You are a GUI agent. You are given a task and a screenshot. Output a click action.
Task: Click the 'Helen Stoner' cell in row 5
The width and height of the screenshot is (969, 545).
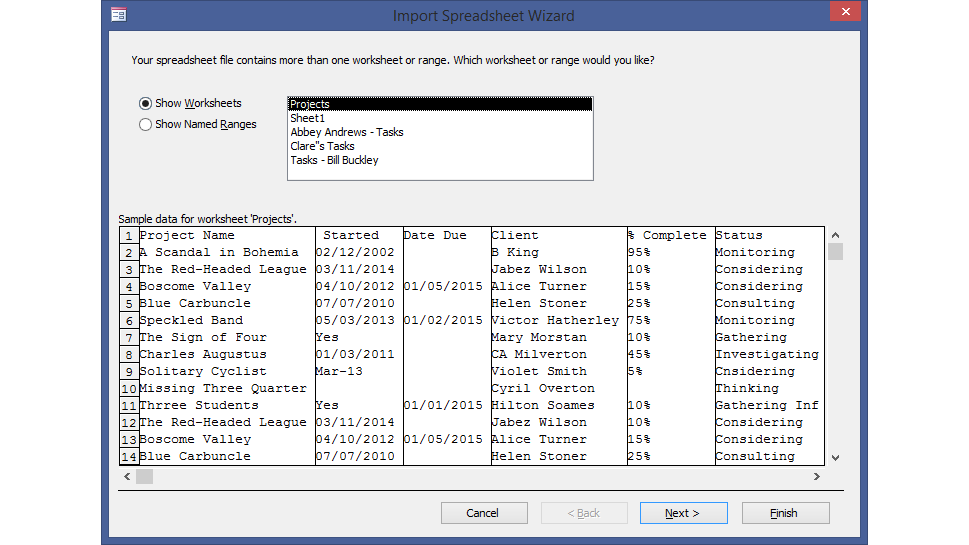tap(559, 303)
